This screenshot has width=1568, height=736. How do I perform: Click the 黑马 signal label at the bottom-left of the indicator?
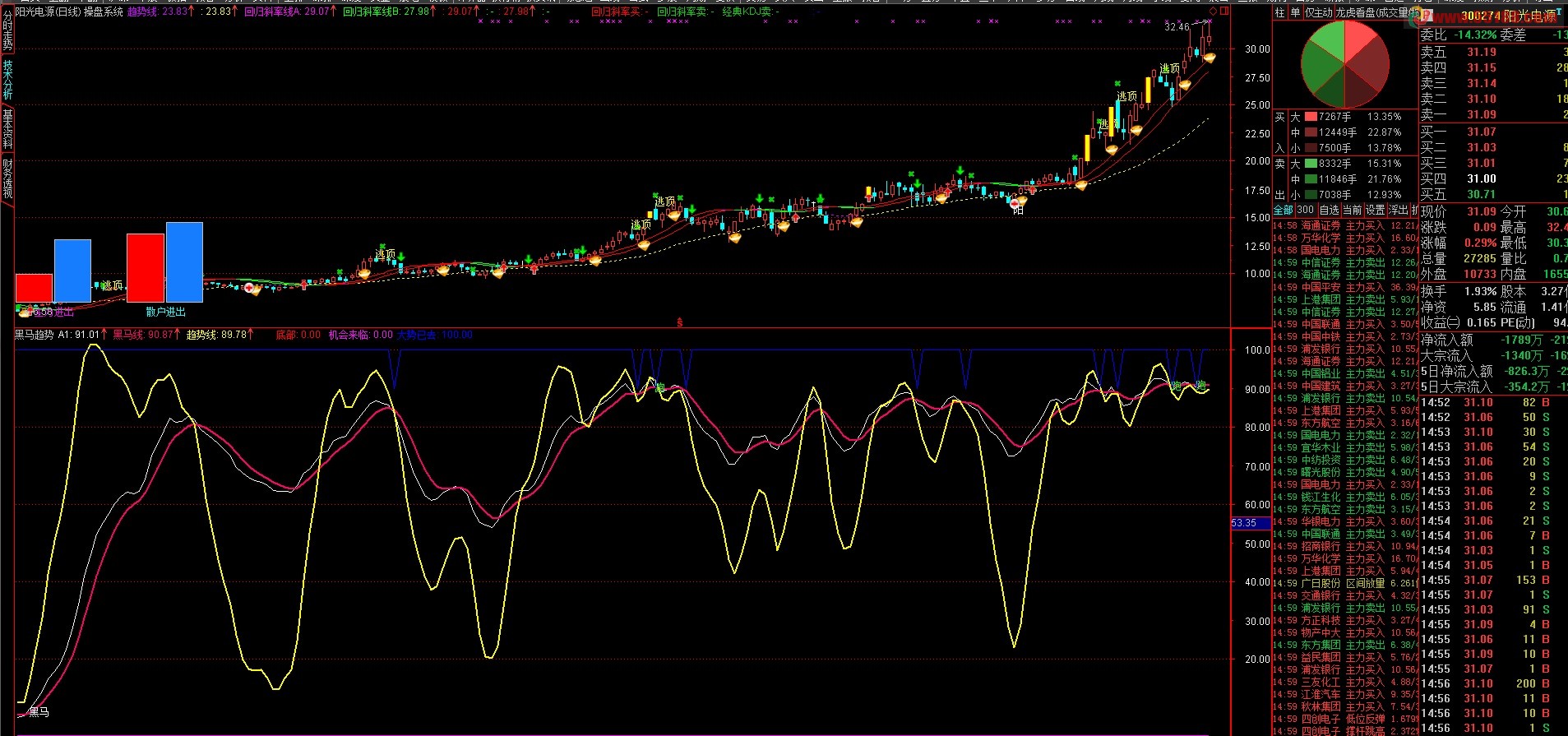coord(39,711)
